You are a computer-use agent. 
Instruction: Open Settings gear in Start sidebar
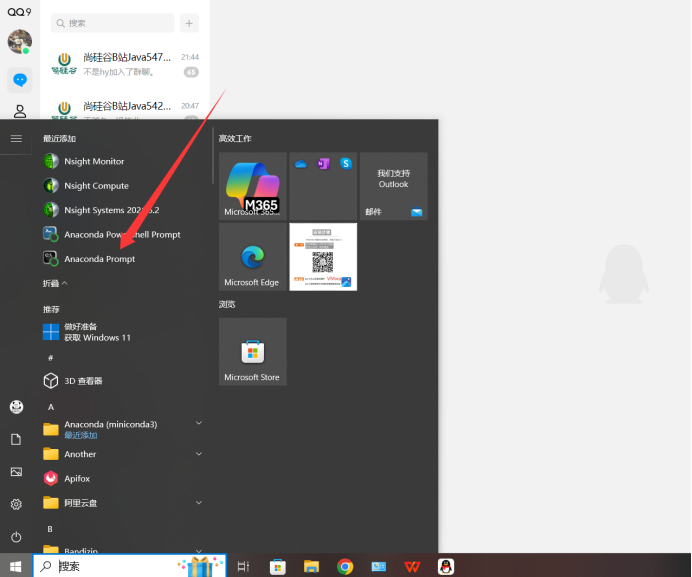coord(16,504)
